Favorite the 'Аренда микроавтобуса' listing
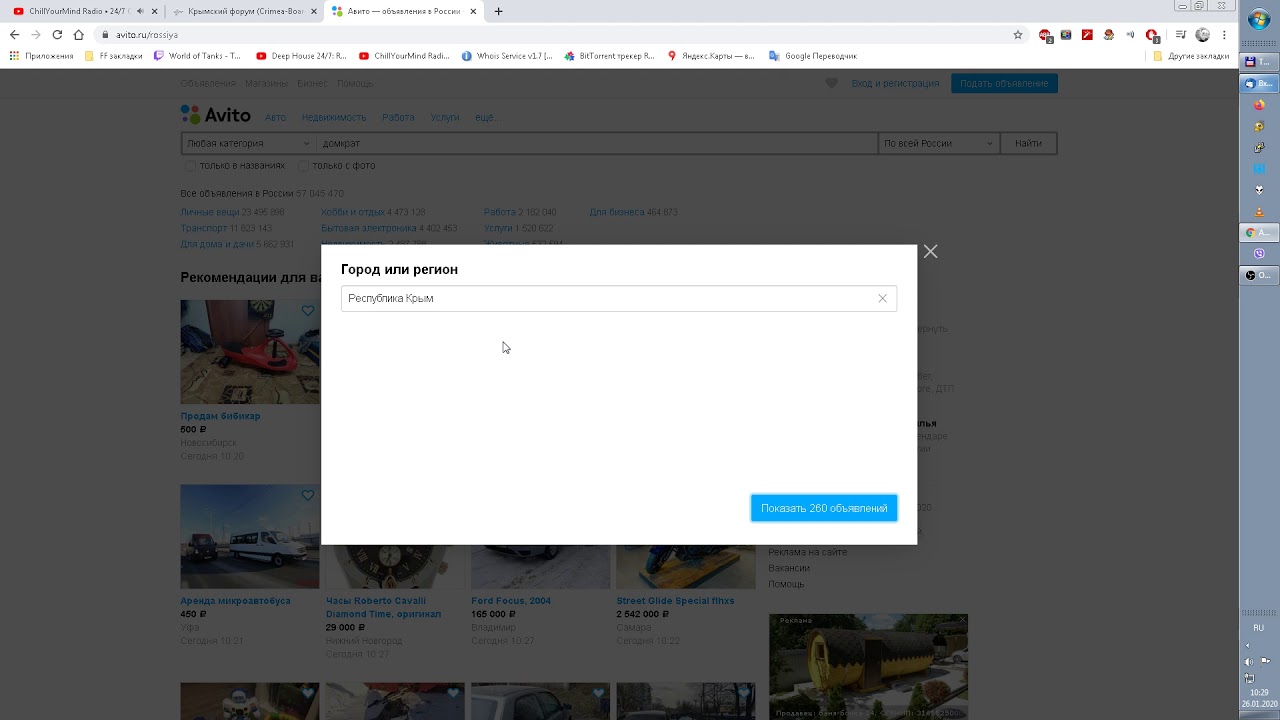This screenshot has width=1280, height=720. tap(308, 496)
